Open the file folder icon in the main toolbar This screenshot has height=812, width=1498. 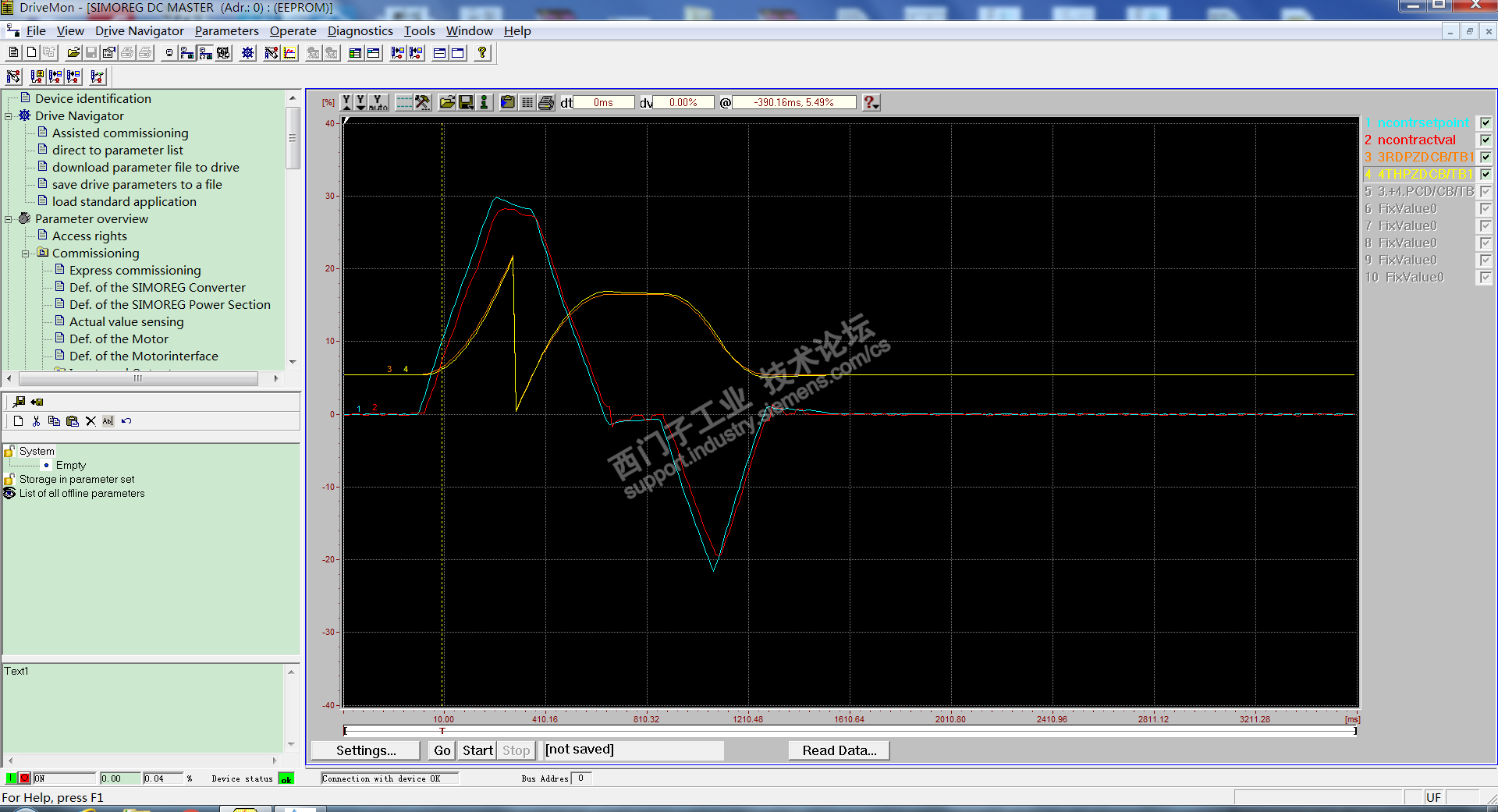(73, 53)
